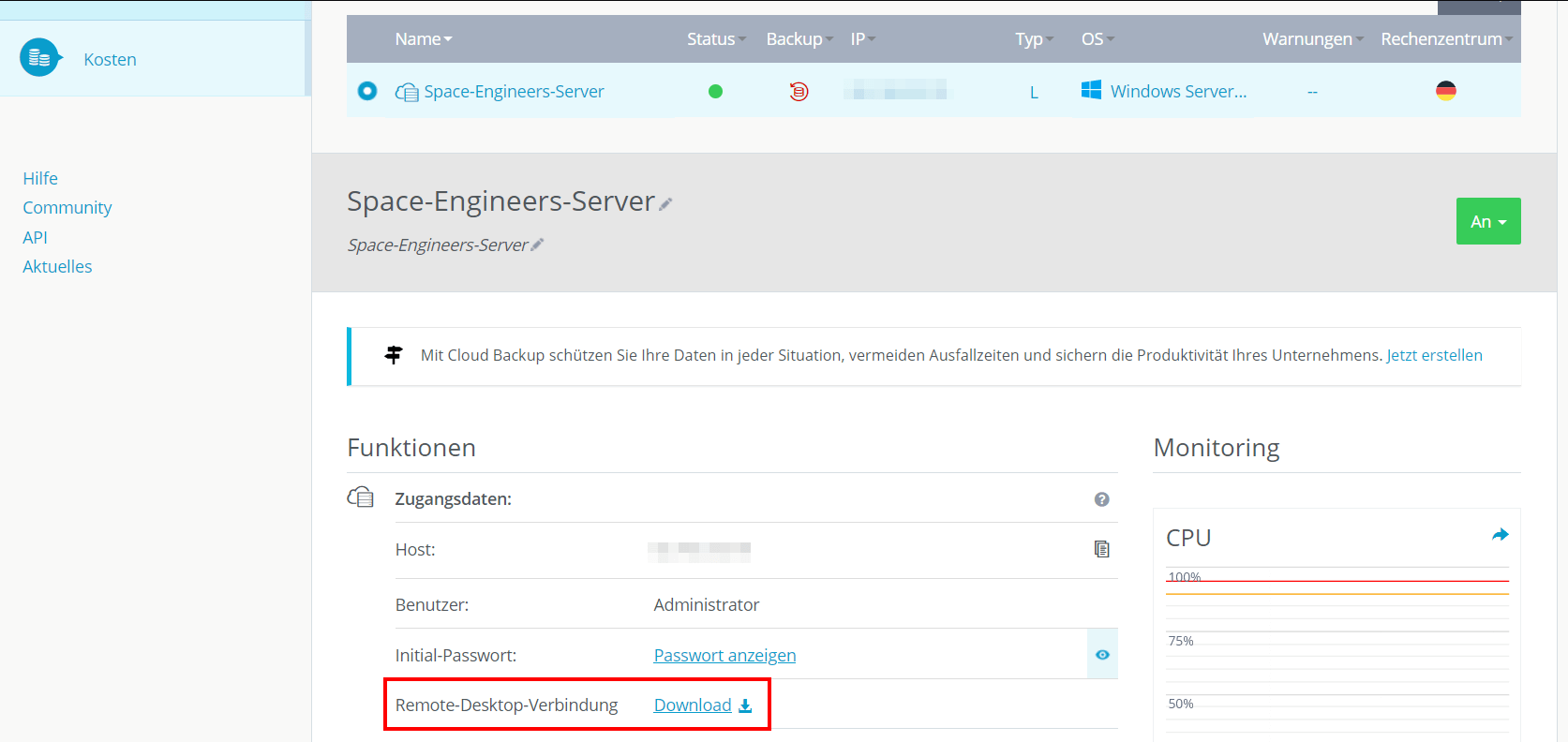Image resolution: width=1568 pixels, height=742 pixels.
Task: Sort the table by Typ column
Action: click(1035, 39)
